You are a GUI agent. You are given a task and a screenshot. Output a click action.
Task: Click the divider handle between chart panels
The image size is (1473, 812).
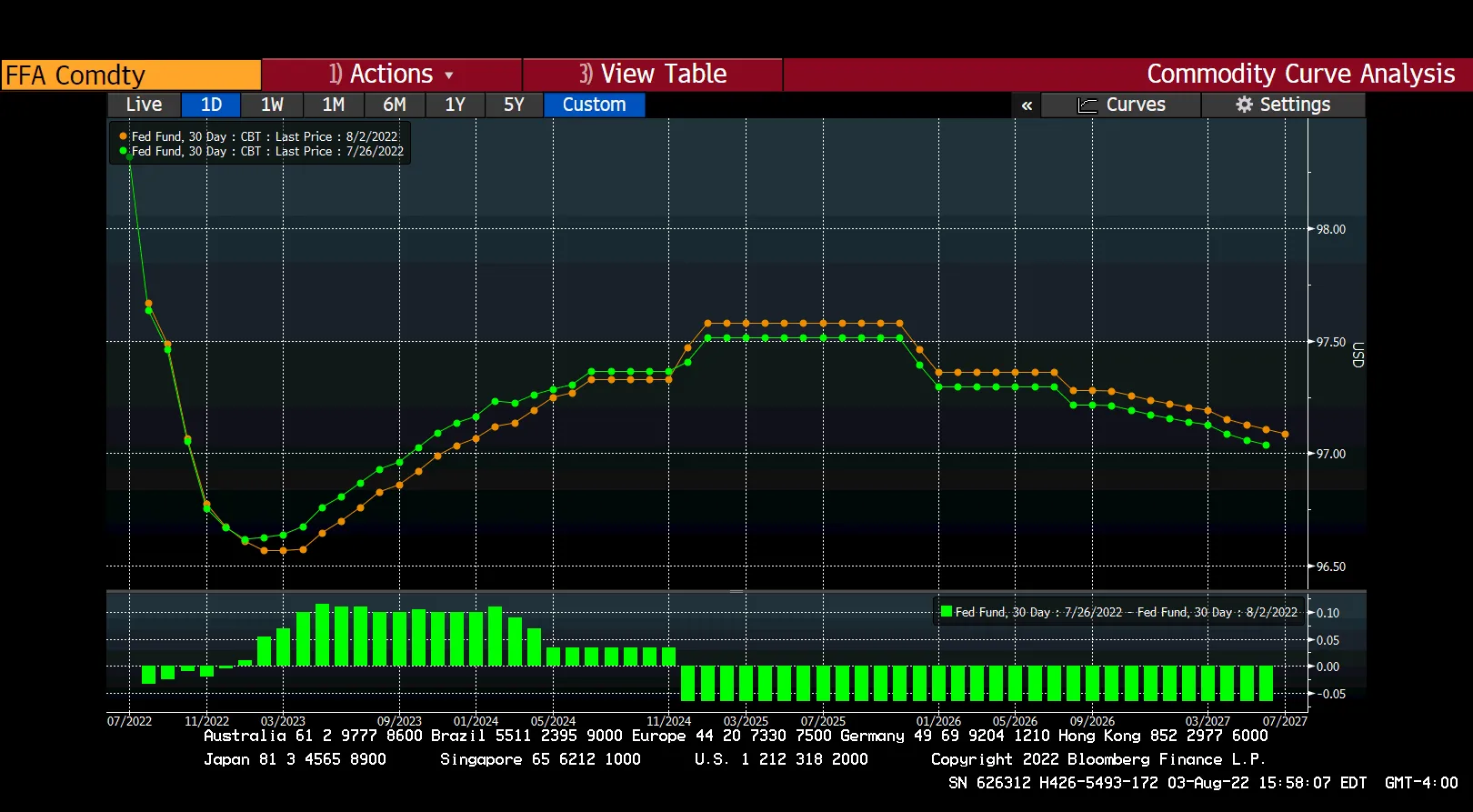tap(736, 592)
